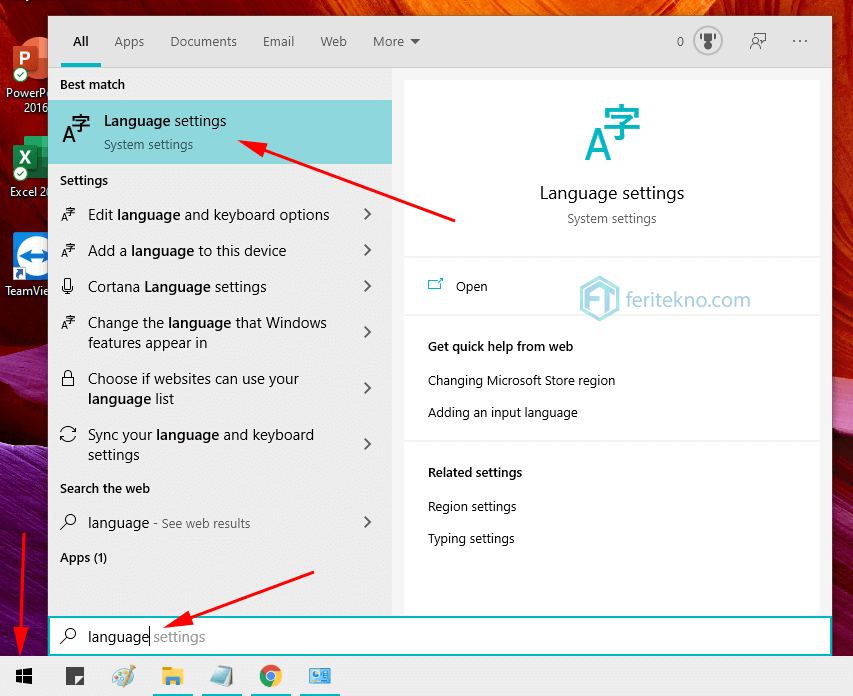Click language - See web results text
This screenshot has height=696, width=853.
169,523
